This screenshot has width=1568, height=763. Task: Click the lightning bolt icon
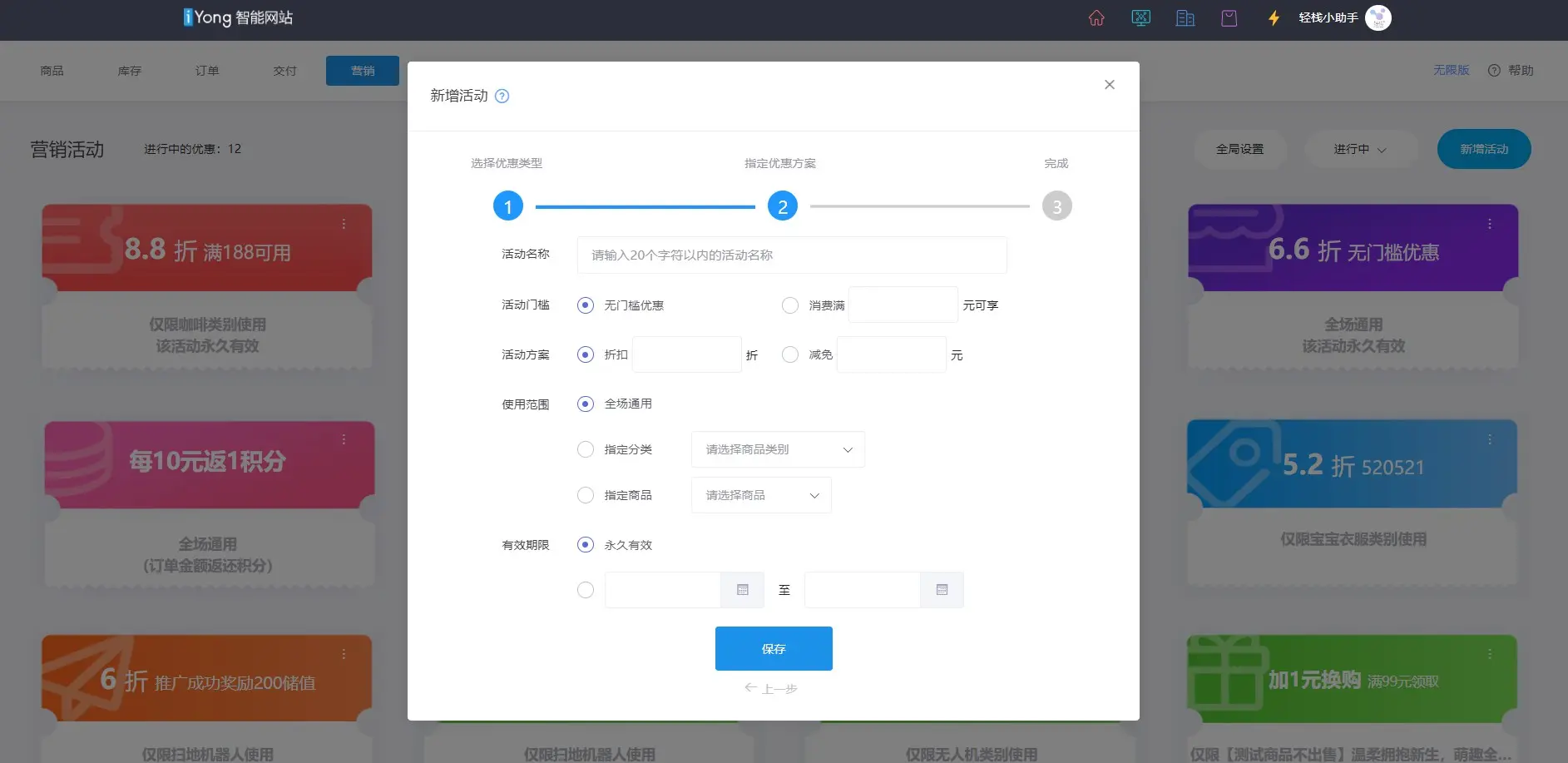point(1273,18)
